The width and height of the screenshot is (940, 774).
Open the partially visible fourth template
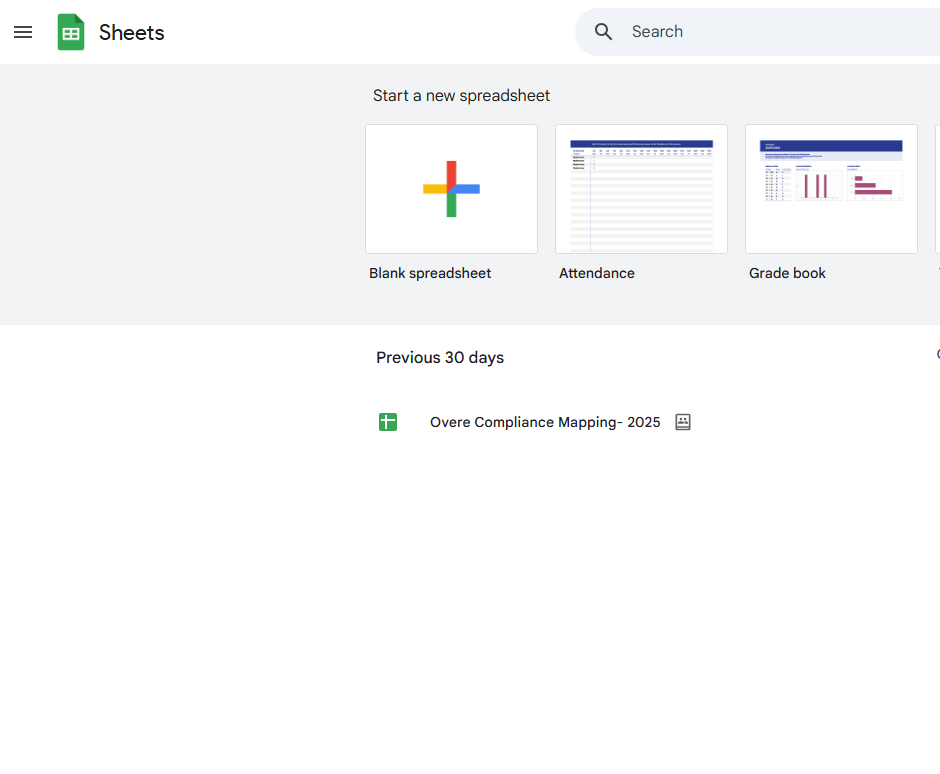[x=936, y=189]
